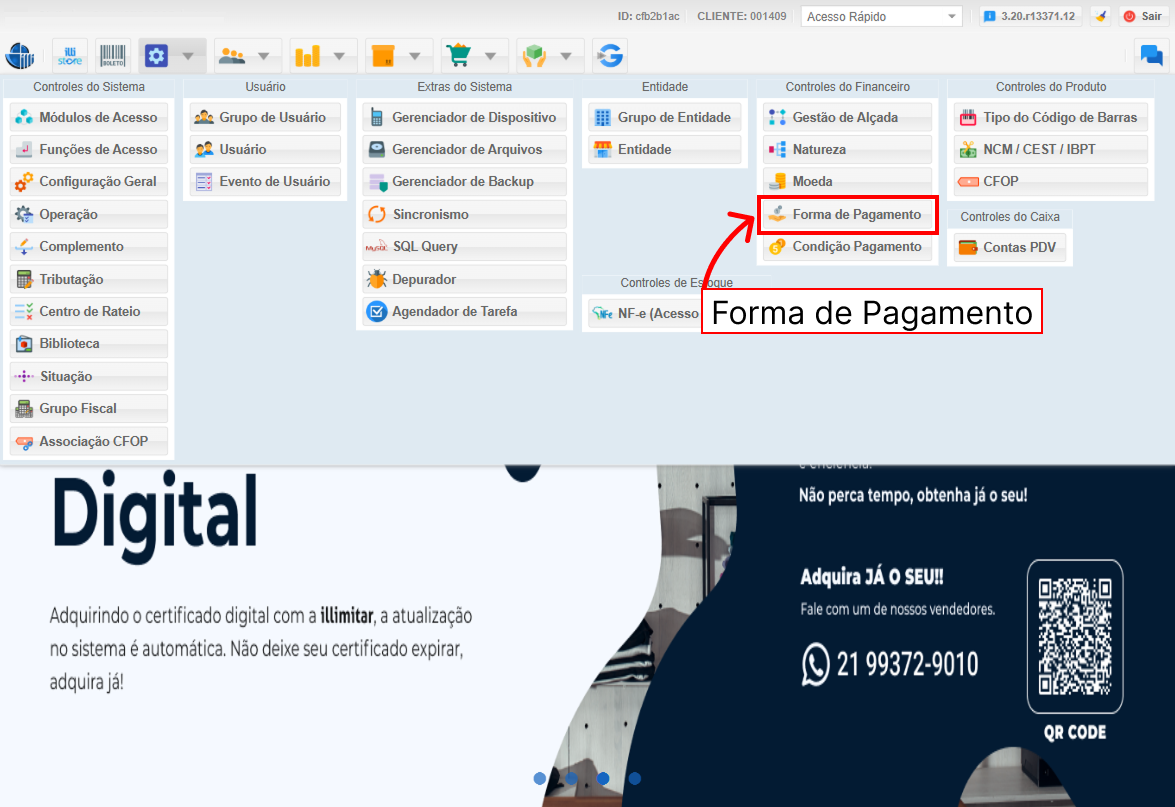Click the yellow bar chart toolbar icon
This screenshot has width=1175, height=807.
307,55
